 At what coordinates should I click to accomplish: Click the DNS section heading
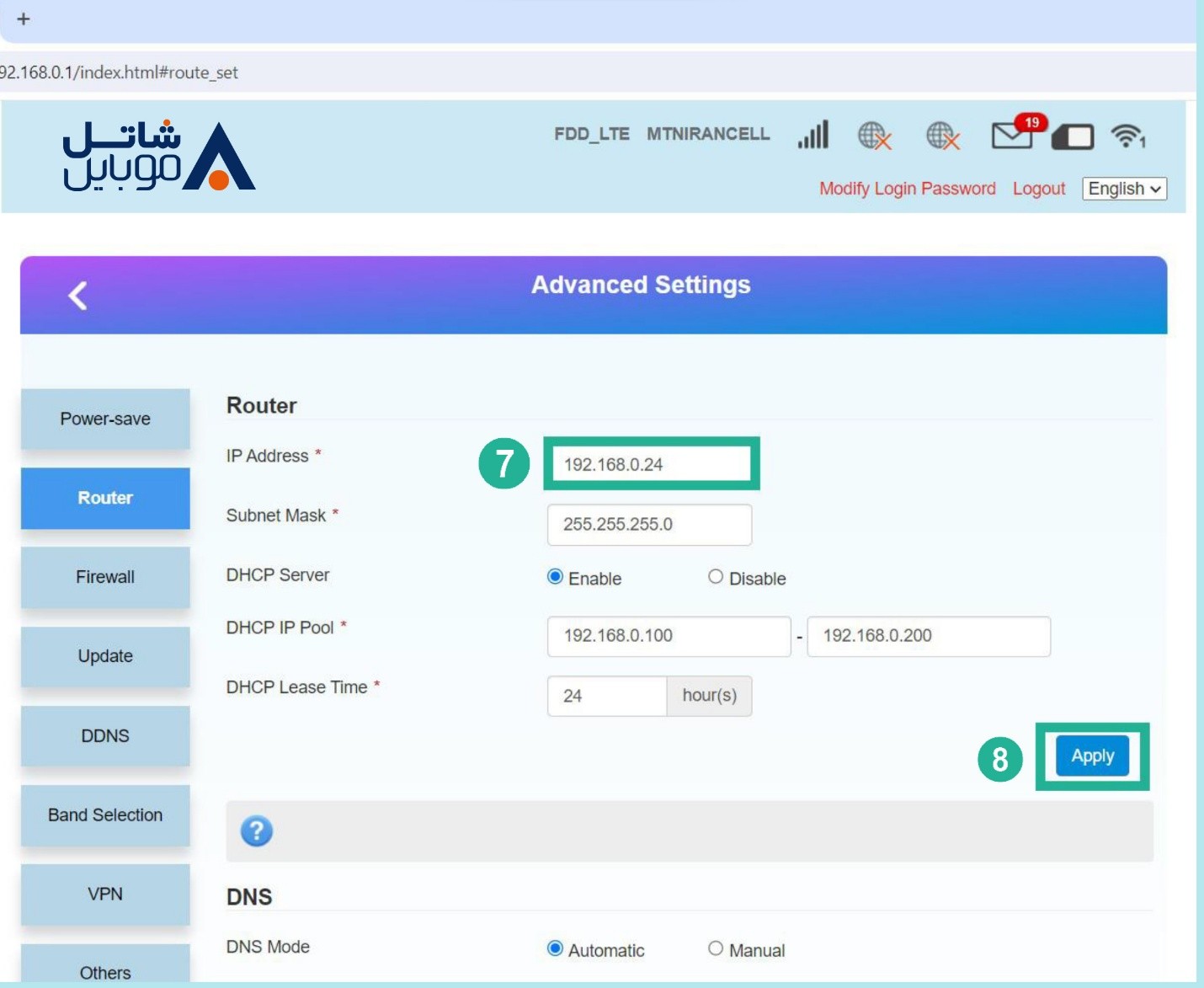249,897
